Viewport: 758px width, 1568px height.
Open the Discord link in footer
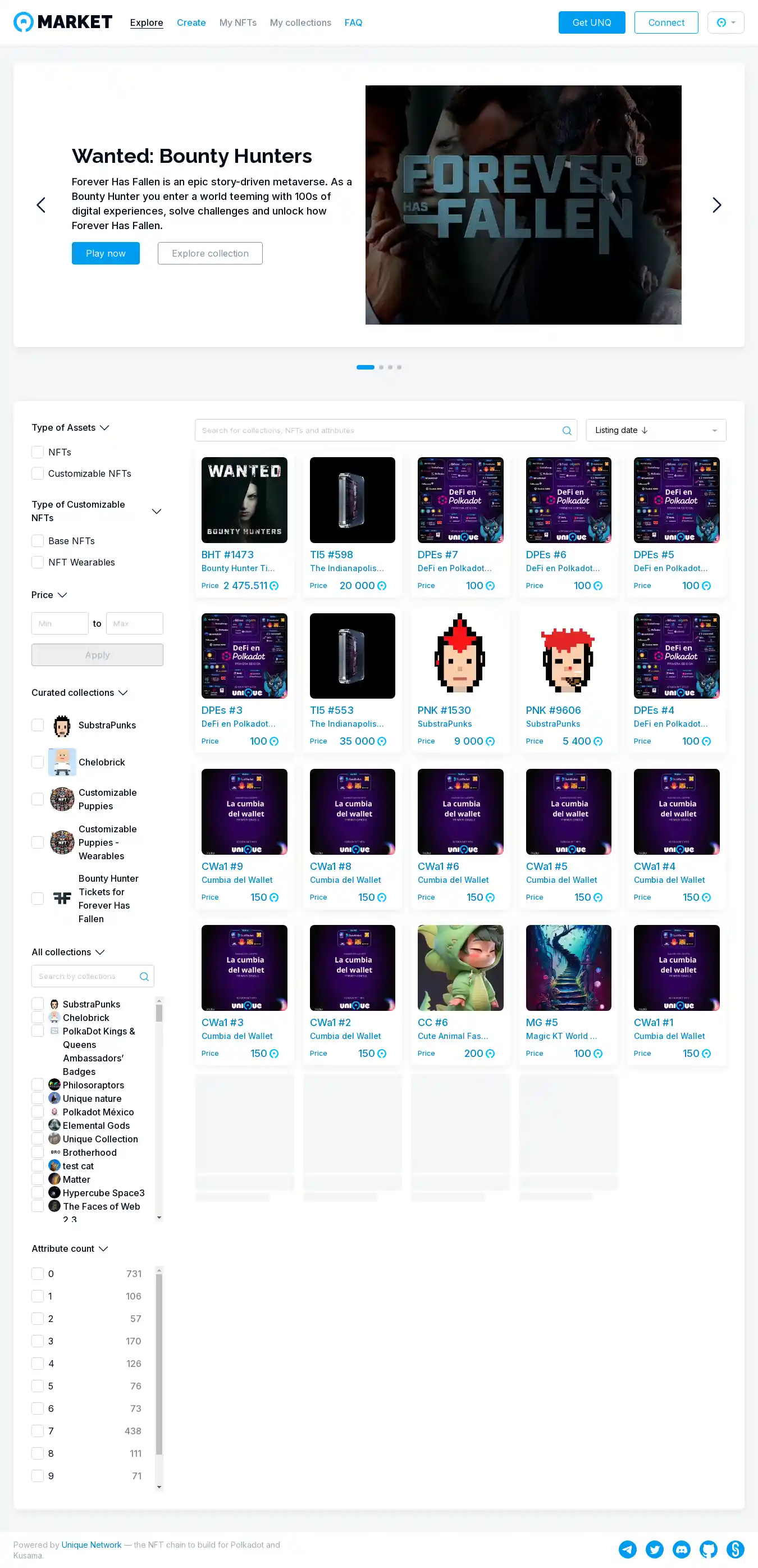tap(681, 1549)
